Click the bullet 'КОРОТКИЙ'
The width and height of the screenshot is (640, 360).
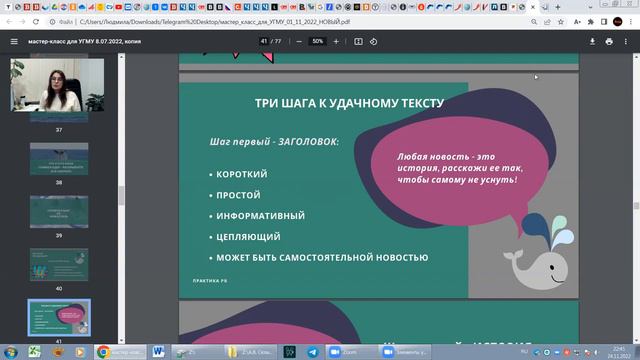tap(242, 174)
